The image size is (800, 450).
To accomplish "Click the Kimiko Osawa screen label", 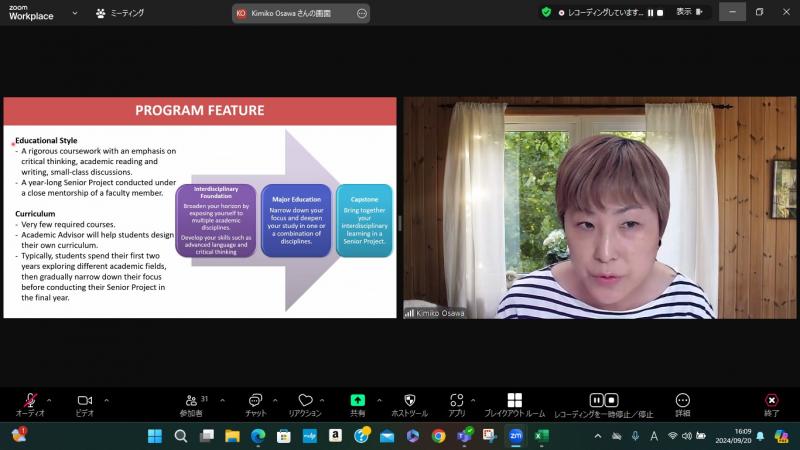I will click(x=291, y=13).
